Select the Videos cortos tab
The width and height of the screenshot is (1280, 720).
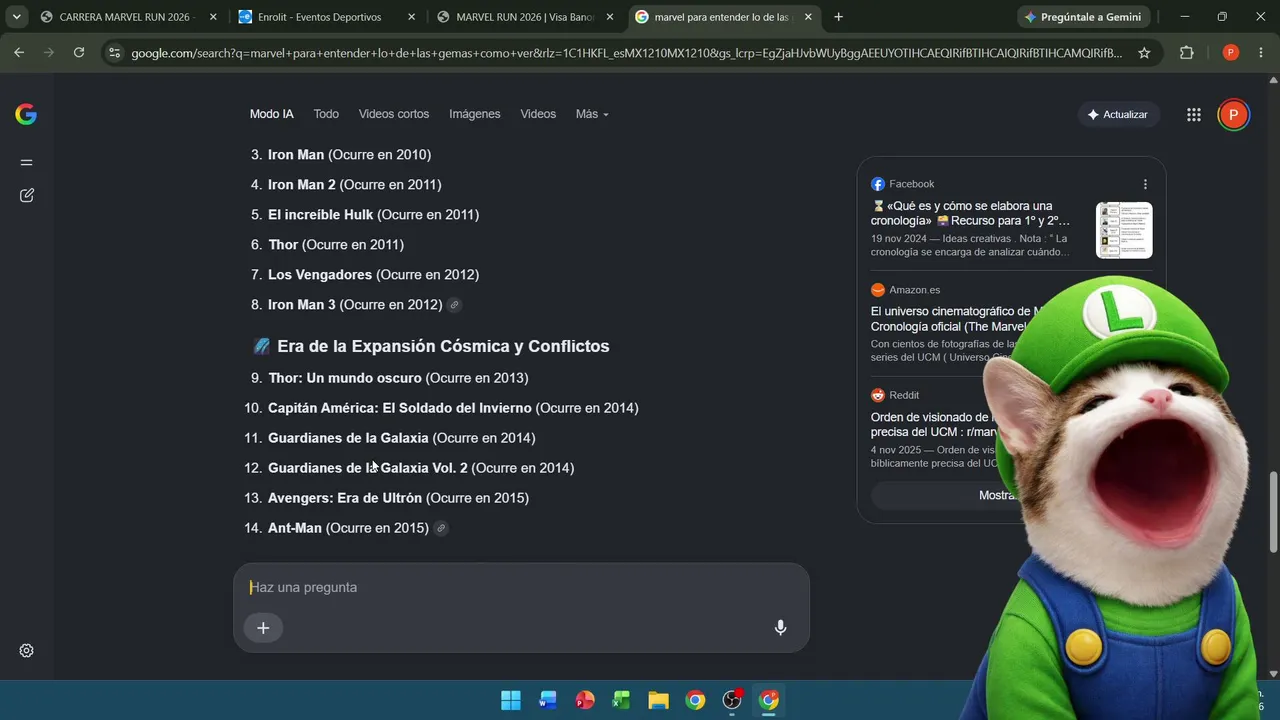[394, 114]
